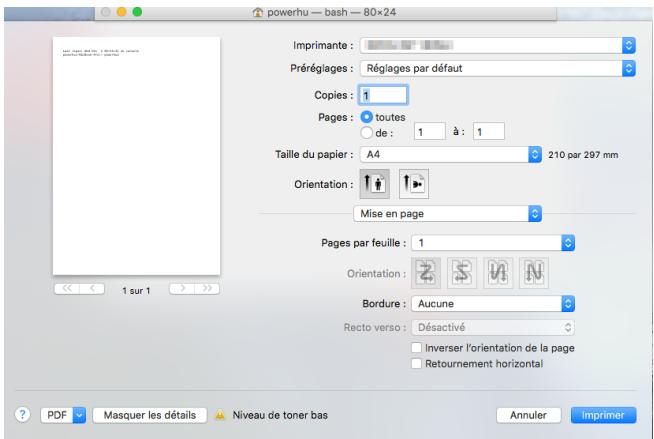
Task: Select the 'toutes' pages radio button
Action: [x=366, y=117]
